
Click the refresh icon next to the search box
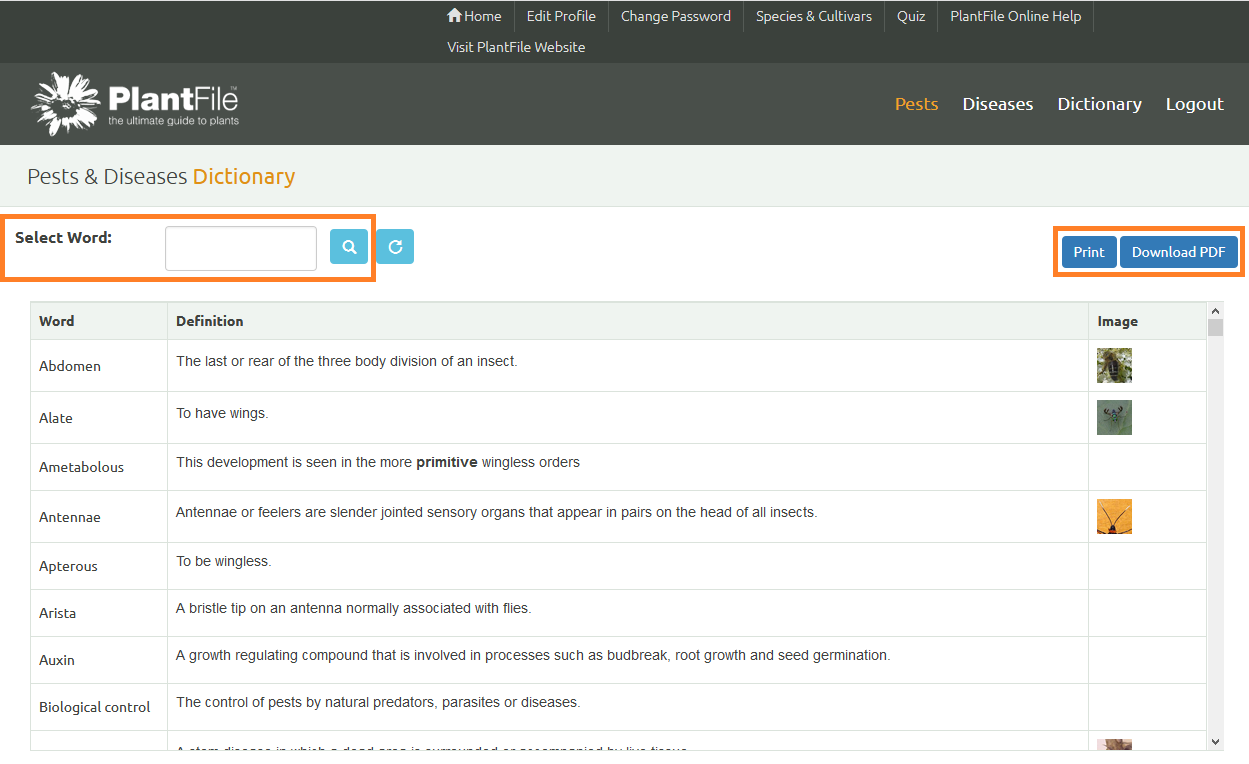394,246
